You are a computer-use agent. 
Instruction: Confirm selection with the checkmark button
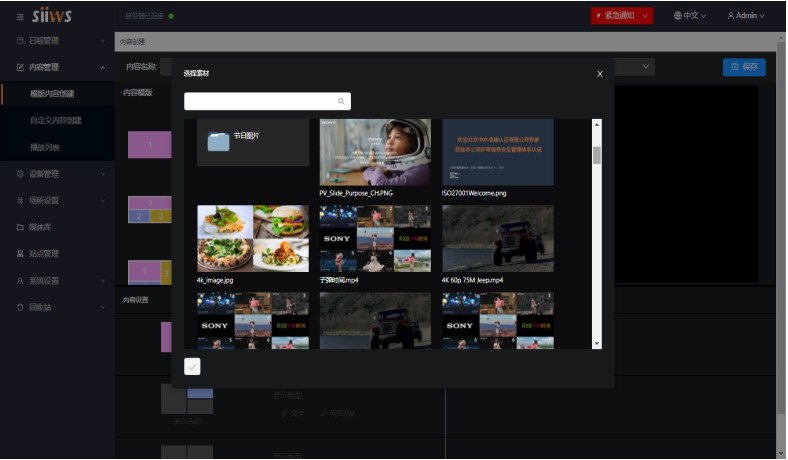193,366
